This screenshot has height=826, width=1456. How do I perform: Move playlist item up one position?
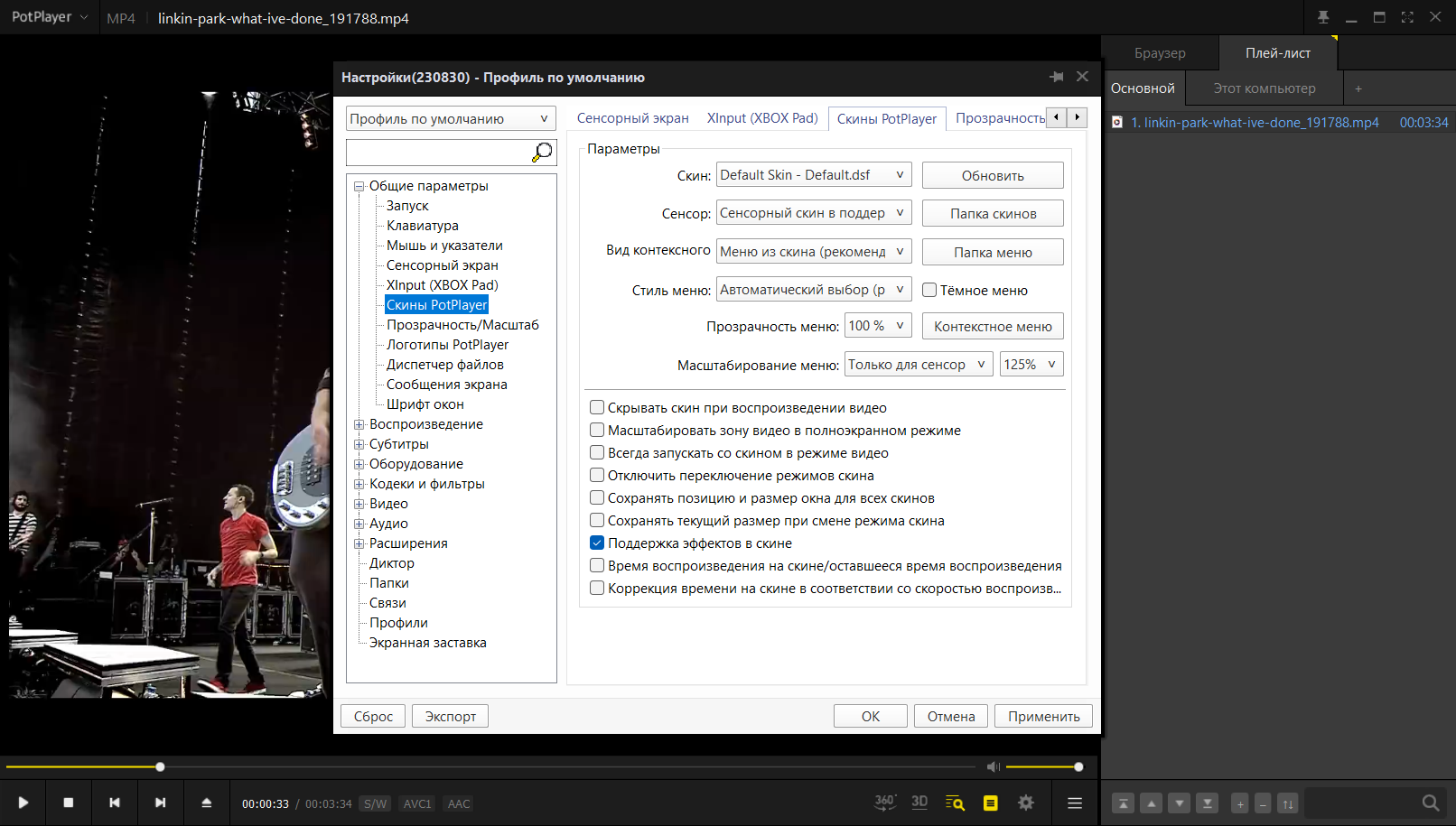pyautogui.click(x=1151, y=803)
